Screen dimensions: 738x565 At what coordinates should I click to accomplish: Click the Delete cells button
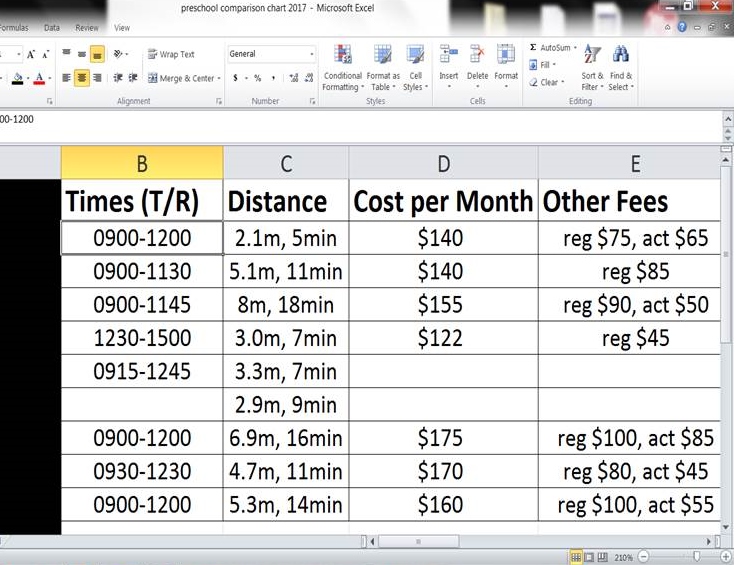pyautogui.click(x=477, y=67)
